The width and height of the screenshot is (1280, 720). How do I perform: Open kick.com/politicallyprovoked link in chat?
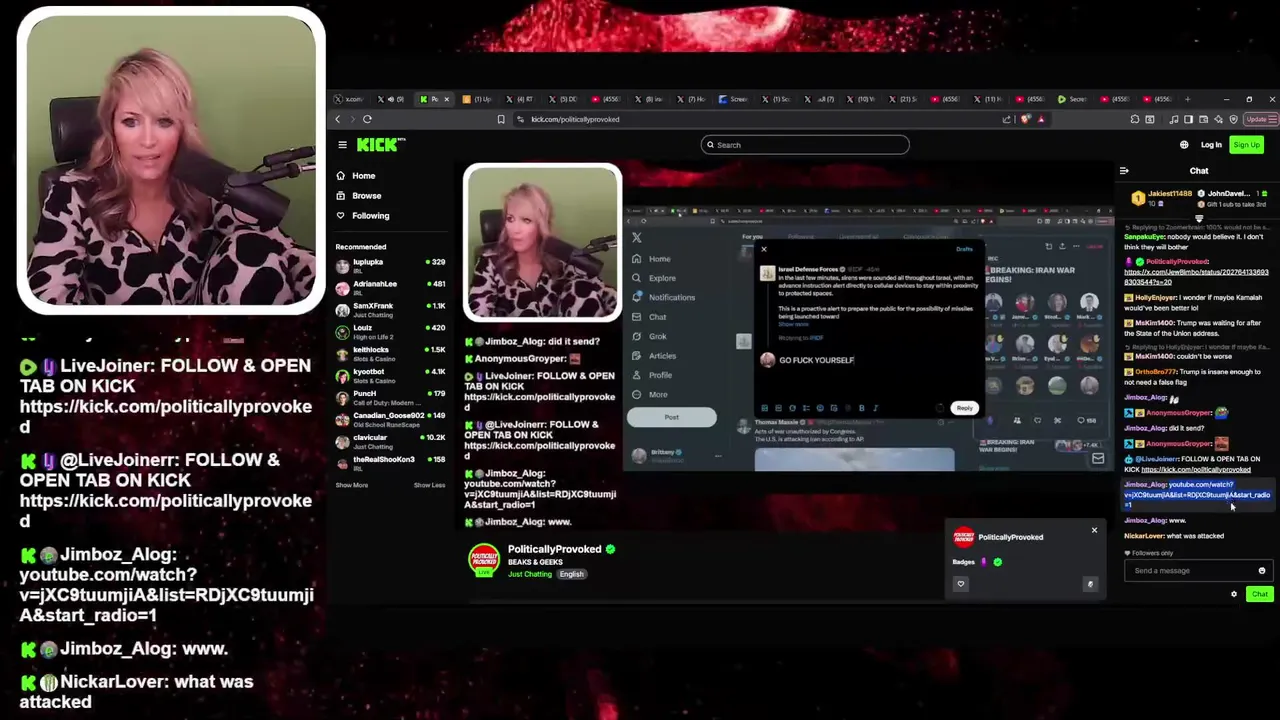pyautogui.click(x=1196, y=470)
